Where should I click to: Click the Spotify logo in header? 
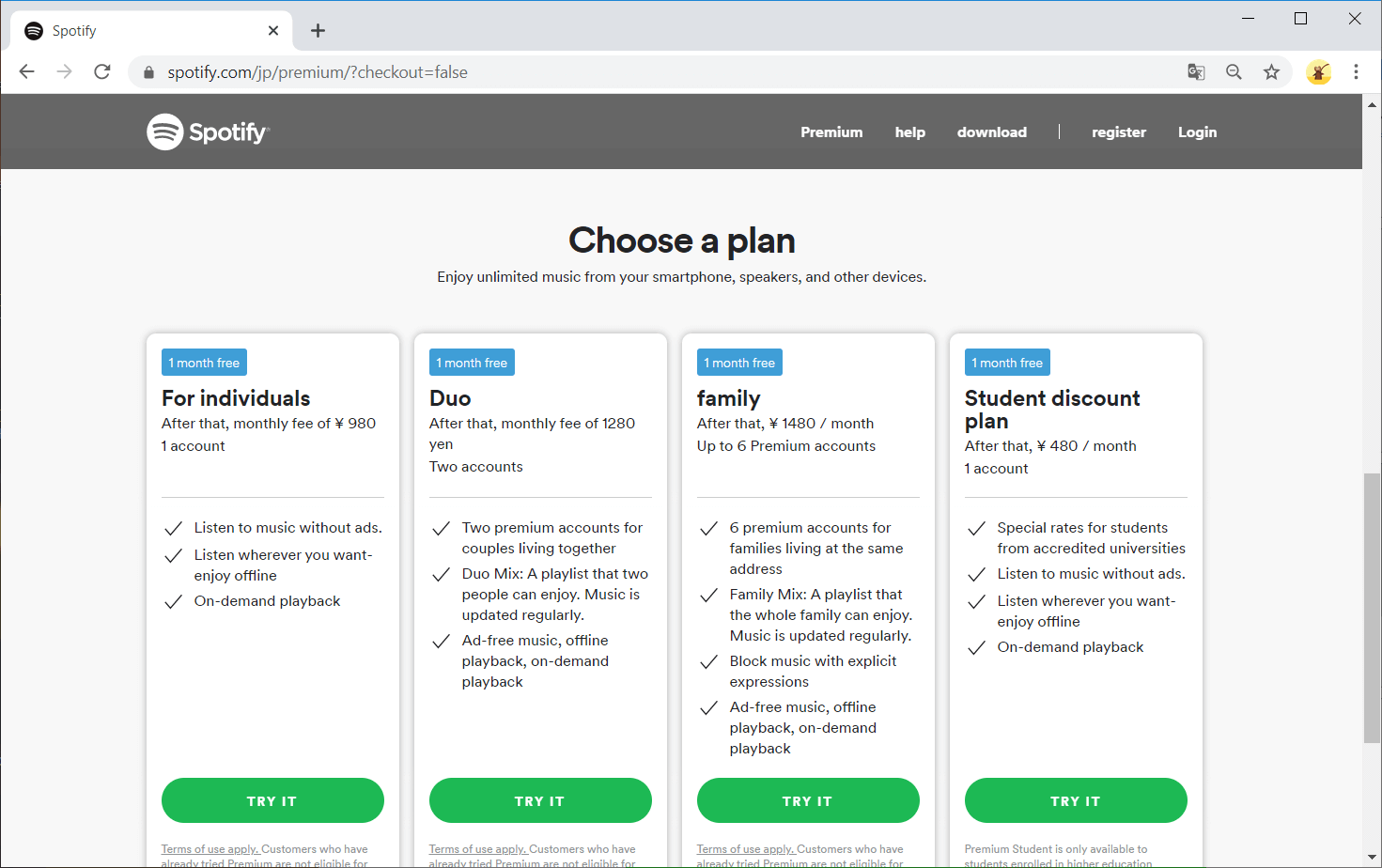coord(208,132)
